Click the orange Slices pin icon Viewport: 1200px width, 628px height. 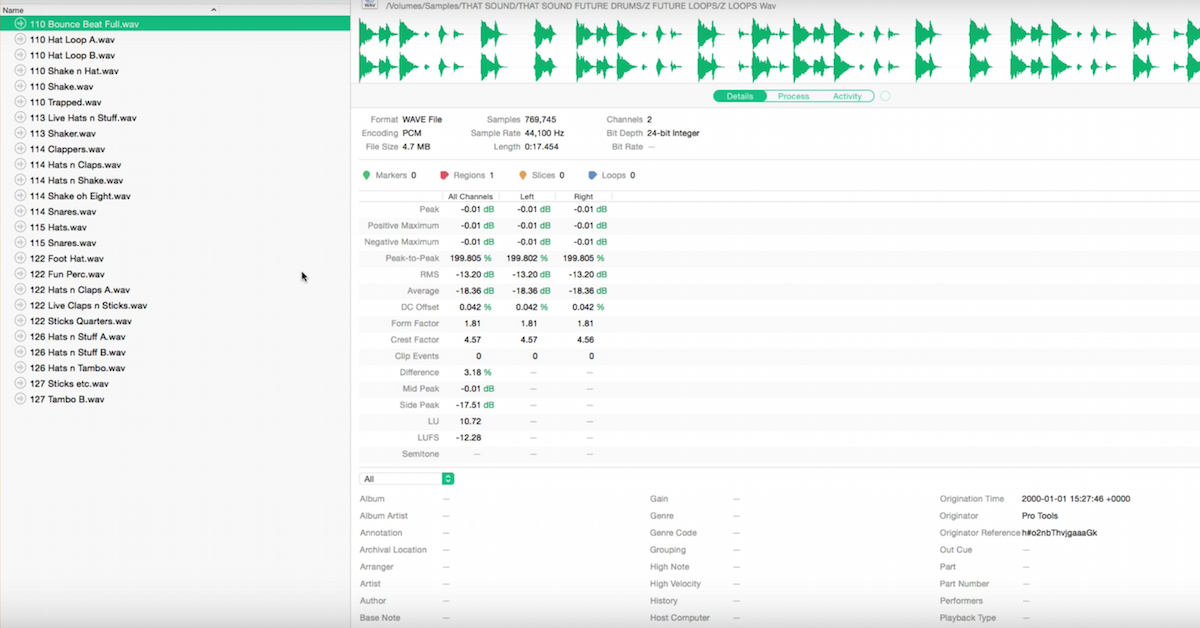pyautogui.click(x=522, y=174)
